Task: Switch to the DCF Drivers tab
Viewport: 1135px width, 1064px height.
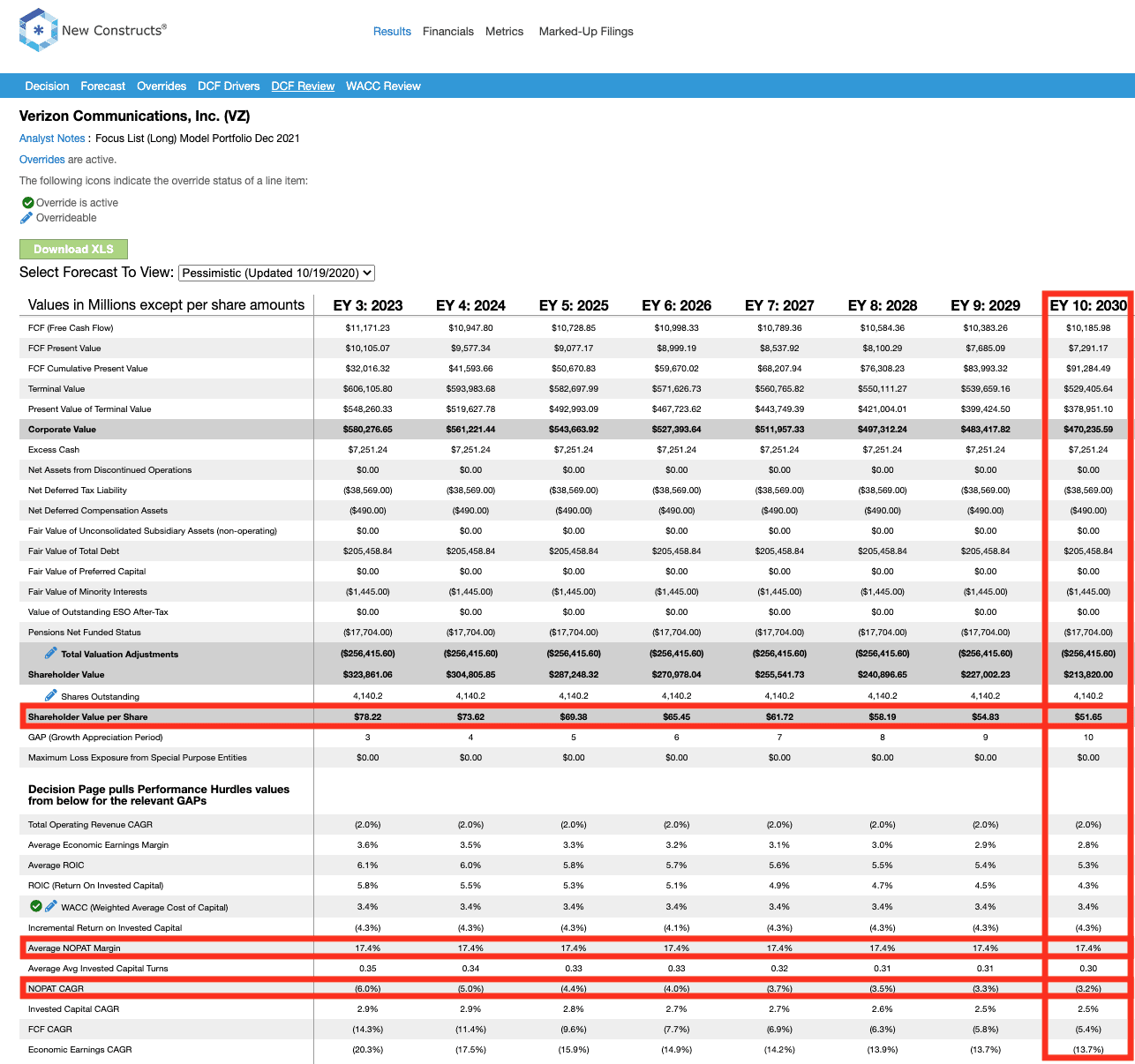Action: (229, 86)
